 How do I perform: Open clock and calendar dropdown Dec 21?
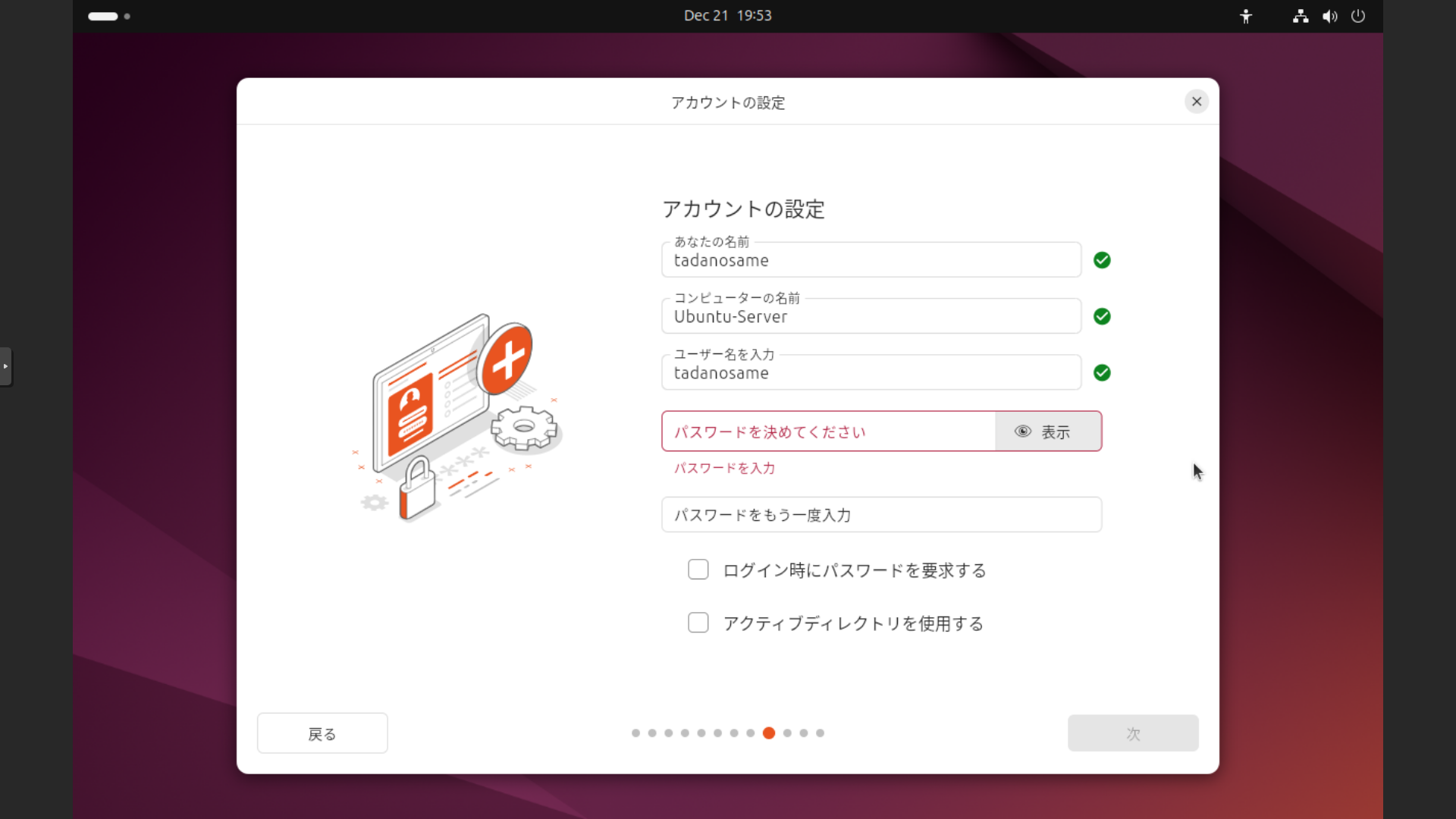(727, 16)
